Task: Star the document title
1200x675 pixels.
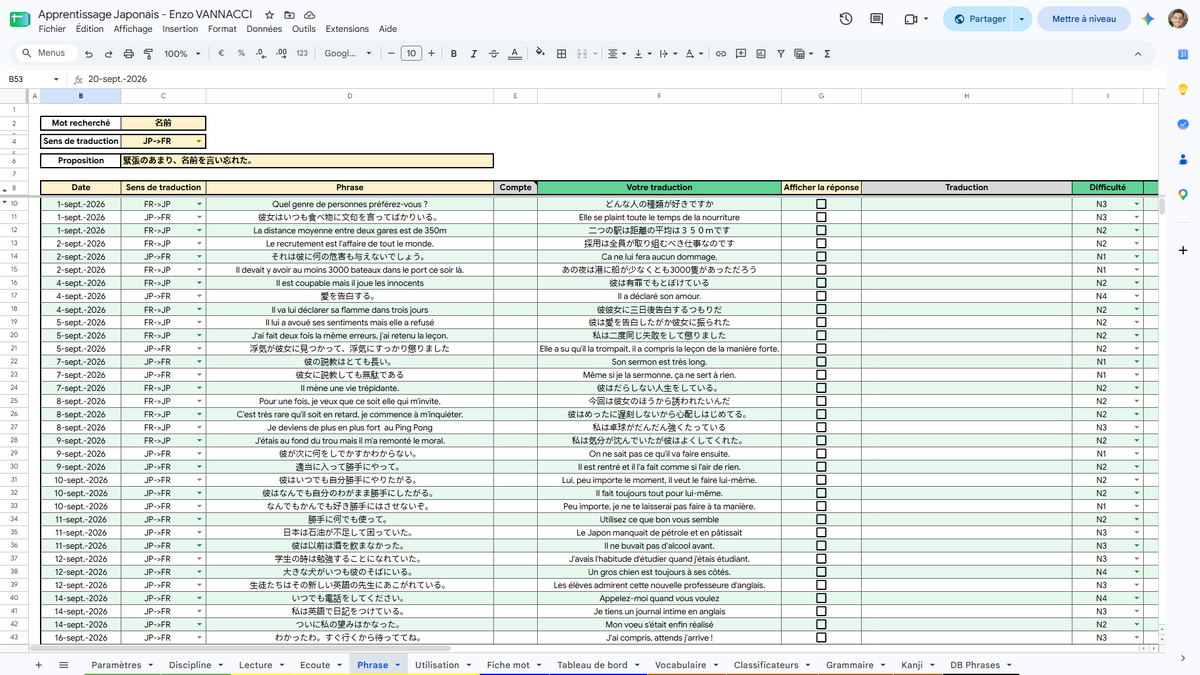Action: (270, 16)
